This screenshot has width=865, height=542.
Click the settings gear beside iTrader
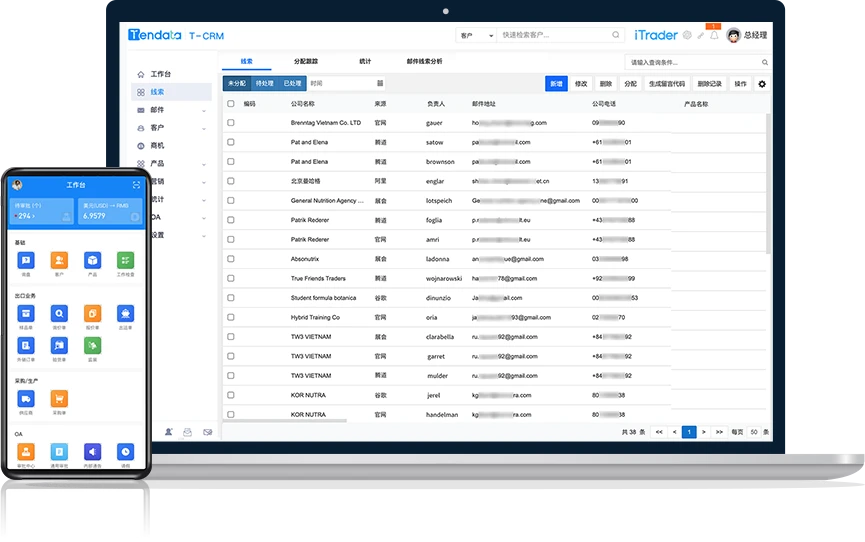coord(687,35)
